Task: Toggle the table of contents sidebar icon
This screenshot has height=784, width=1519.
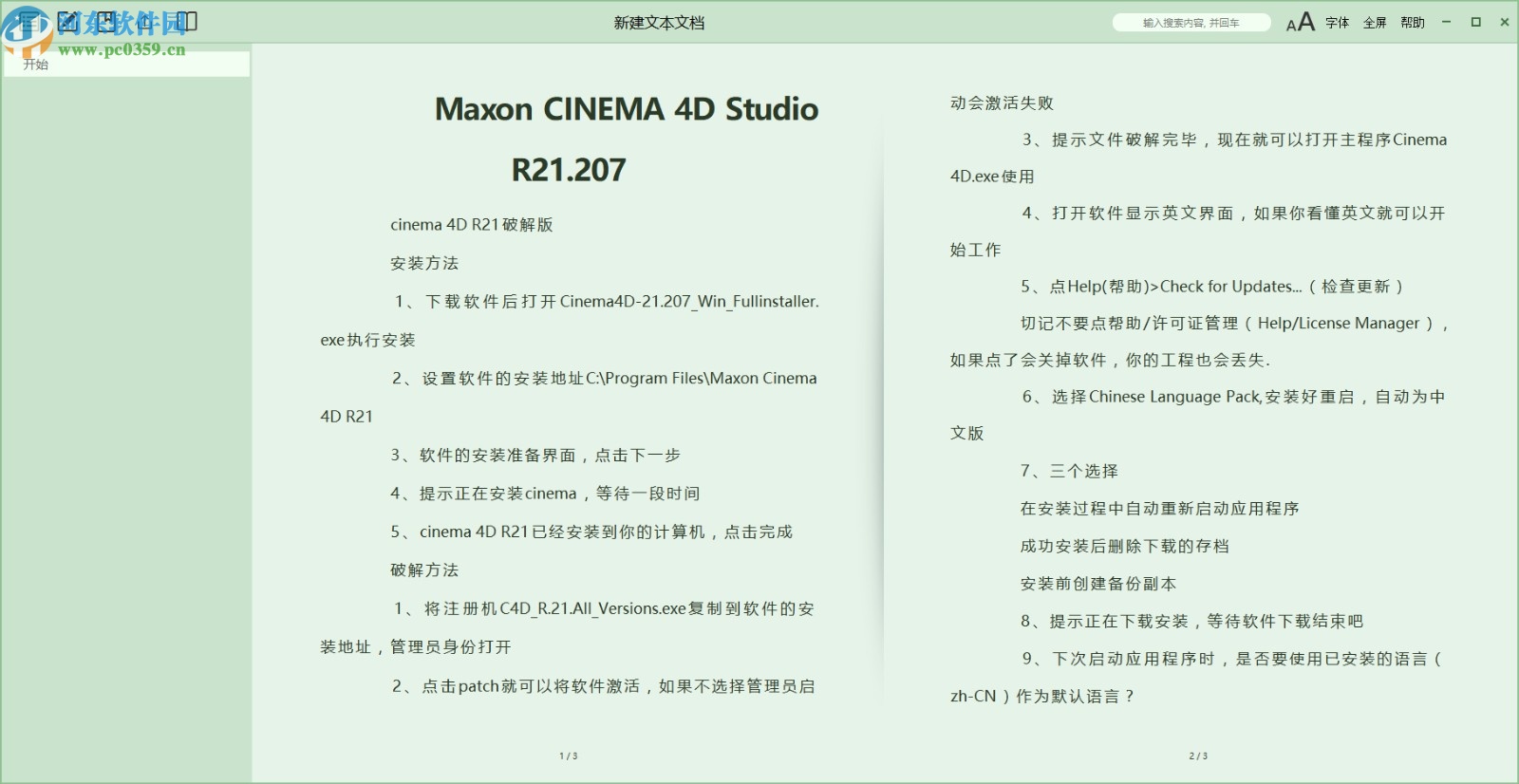Action: (28, 22)
